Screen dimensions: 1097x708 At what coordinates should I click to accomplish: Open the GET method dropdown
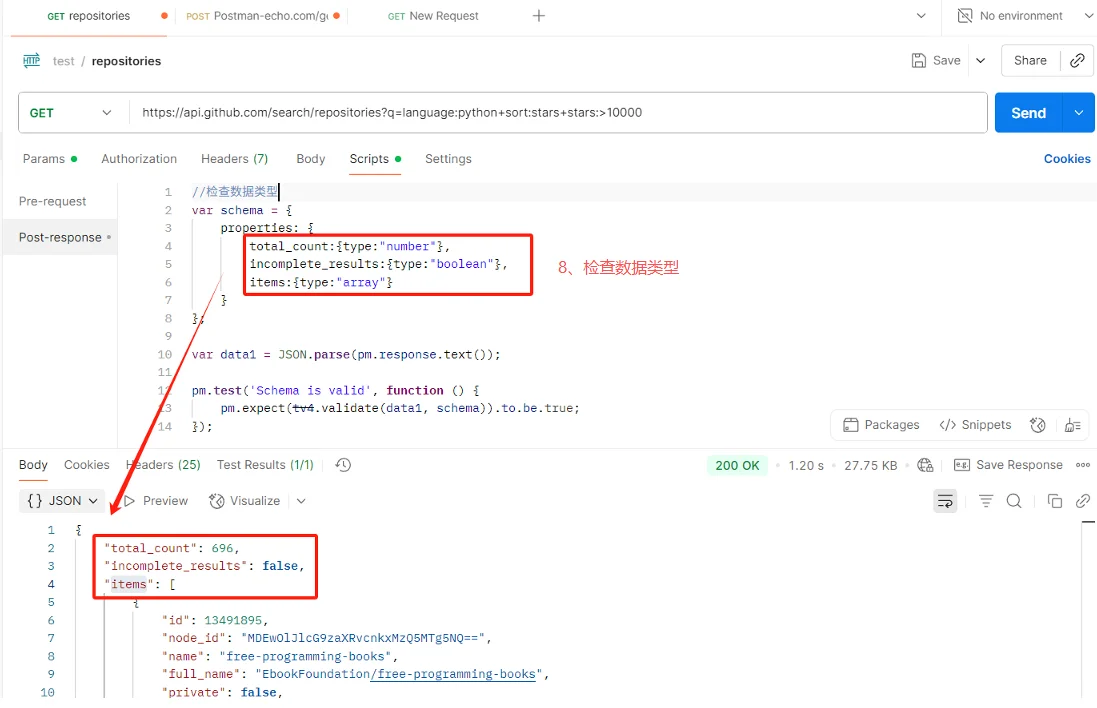coord(70,113)
